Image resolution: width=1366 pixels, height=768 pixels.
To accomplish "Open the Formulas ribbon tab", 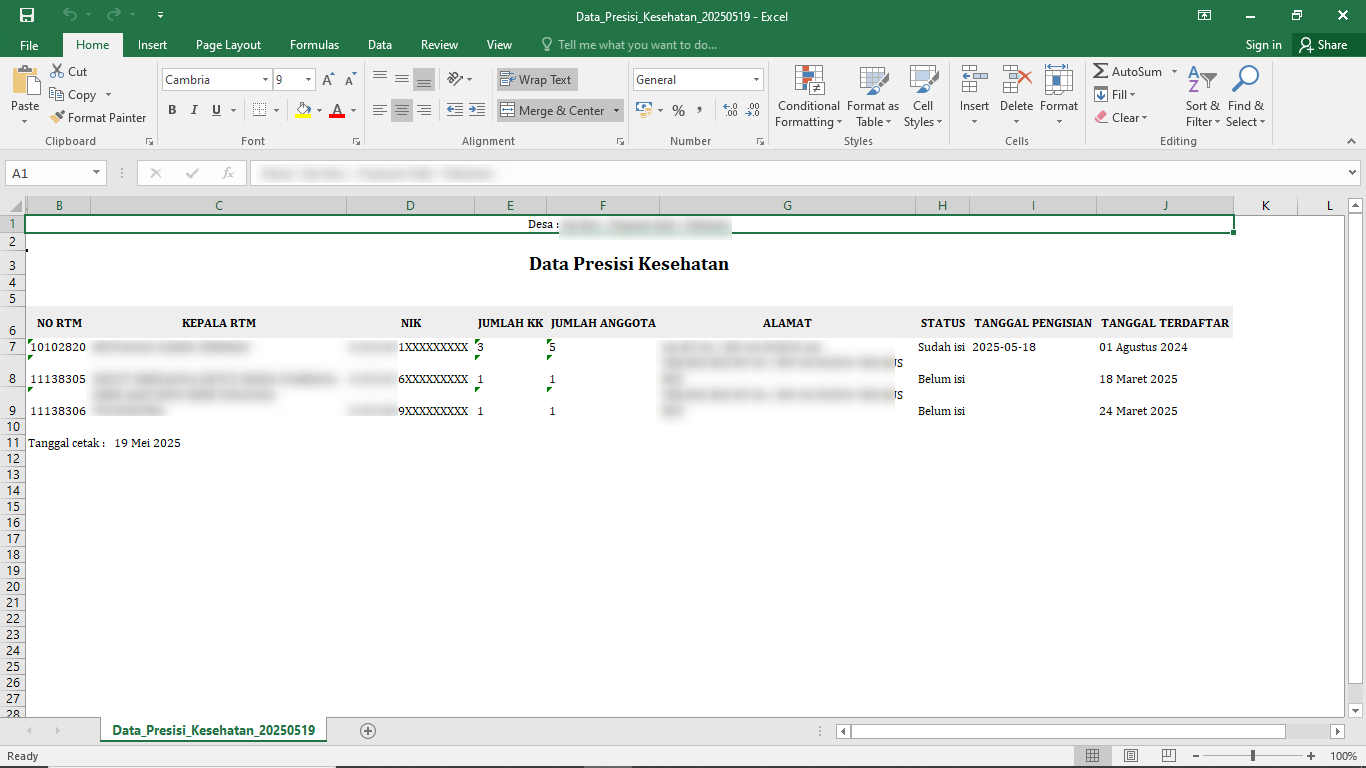I will (x=314, y=45).
